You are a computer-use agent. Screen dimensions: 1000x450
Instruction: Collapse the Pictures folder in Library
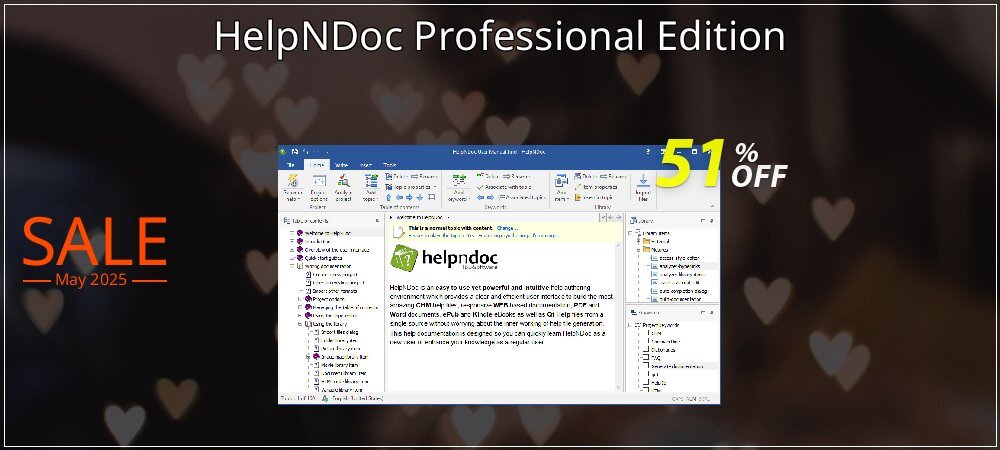[638, 250]
